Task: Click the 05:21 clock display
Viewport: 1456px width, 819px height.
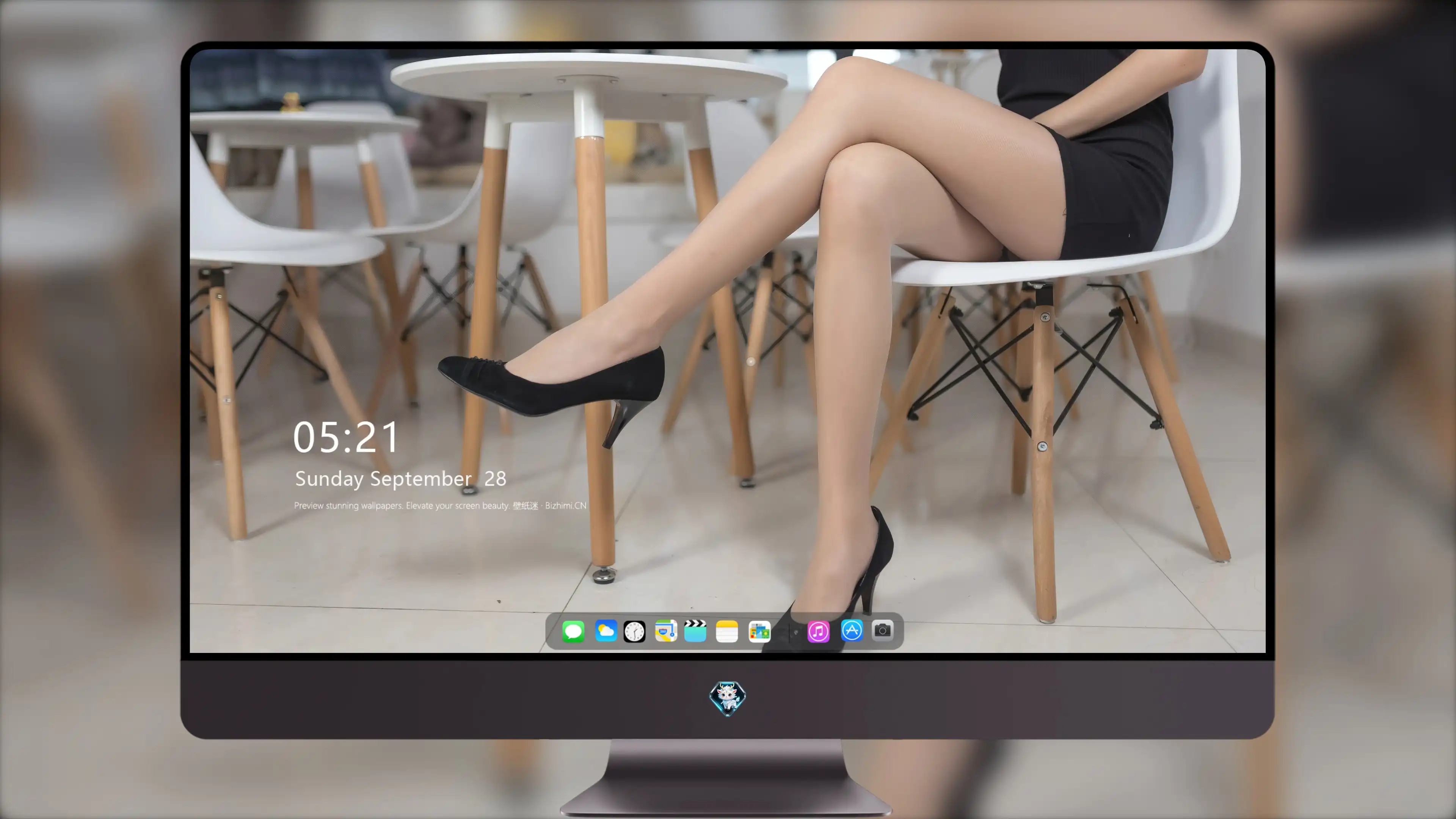Action: point(346,437)
